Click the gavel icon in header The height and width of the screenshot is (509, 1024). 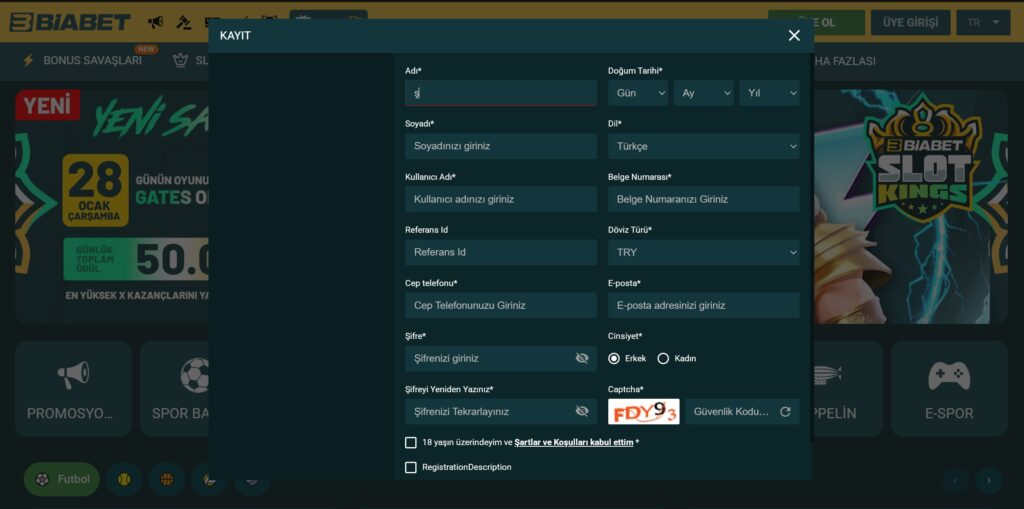click(x=184, y=22)
